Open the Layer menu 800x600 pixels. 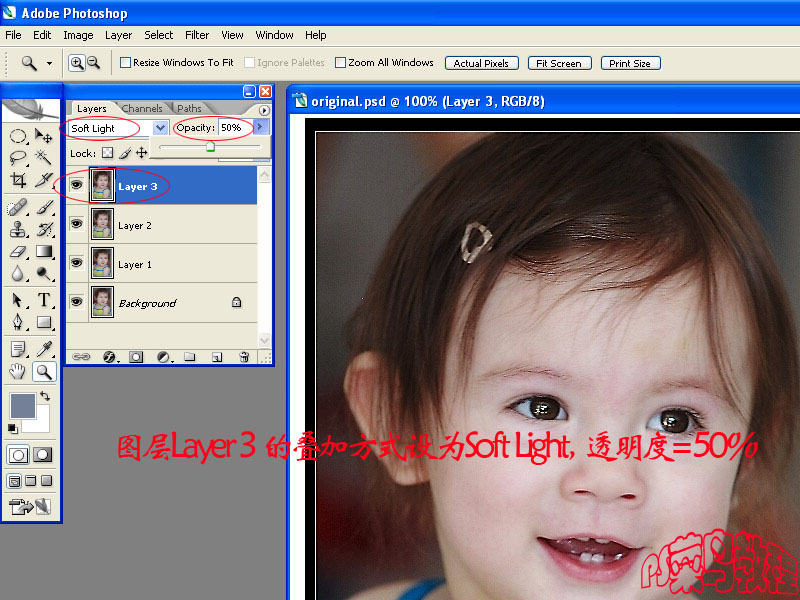(x=118, y=35)
